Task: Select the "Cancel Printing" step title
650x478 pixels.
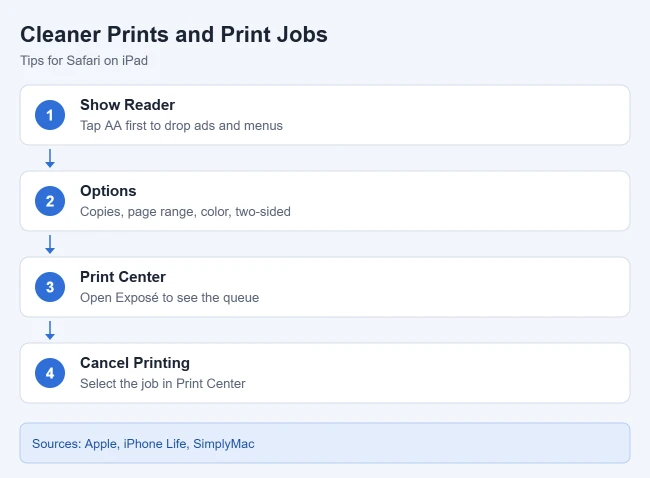Action: click(135, 363)
